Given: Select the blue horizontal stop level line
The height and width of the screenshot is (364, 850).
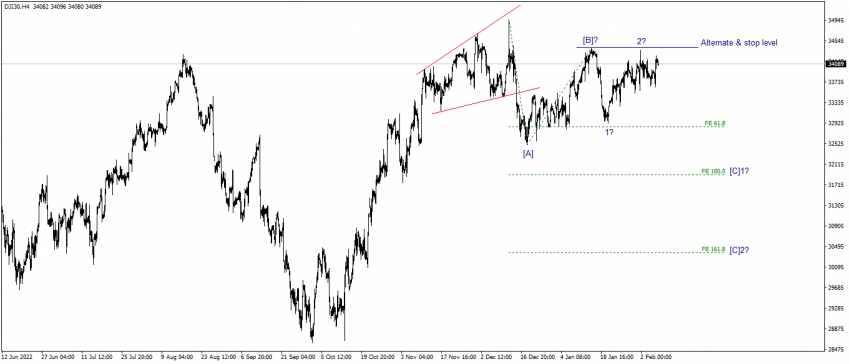Looking at the screenshot, I should click(637, 47).
